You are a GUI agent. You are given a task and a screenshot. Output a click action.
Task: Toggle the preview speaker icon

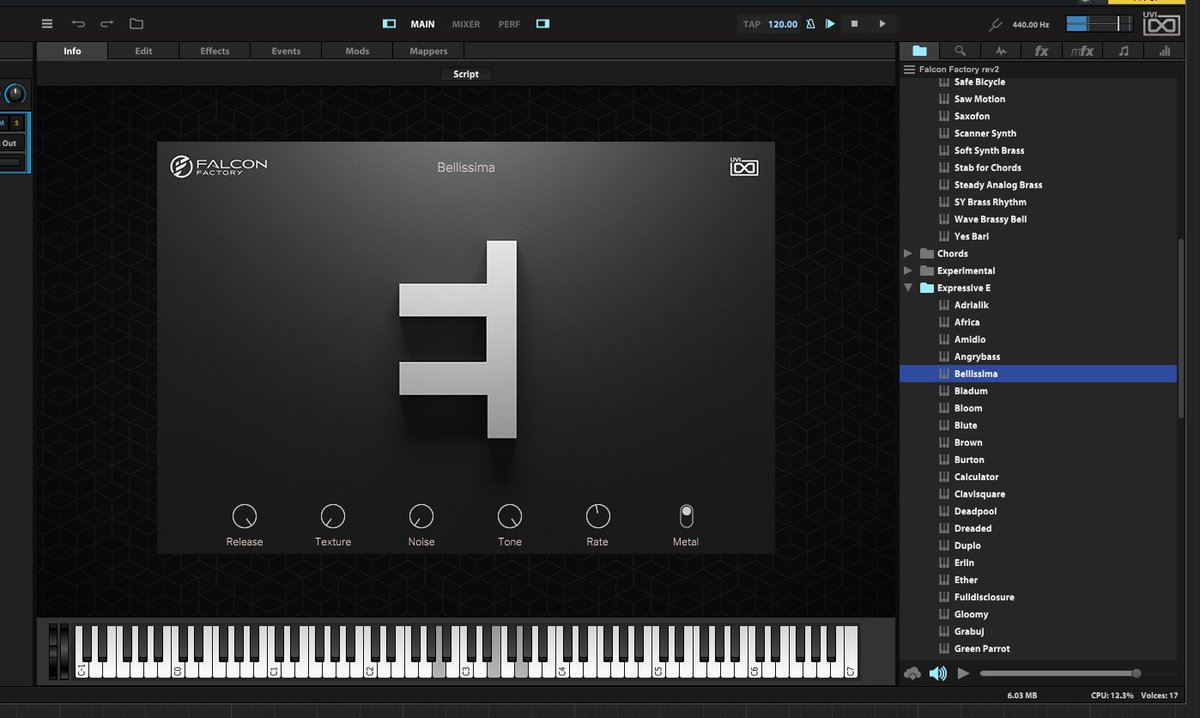point(938,673)
